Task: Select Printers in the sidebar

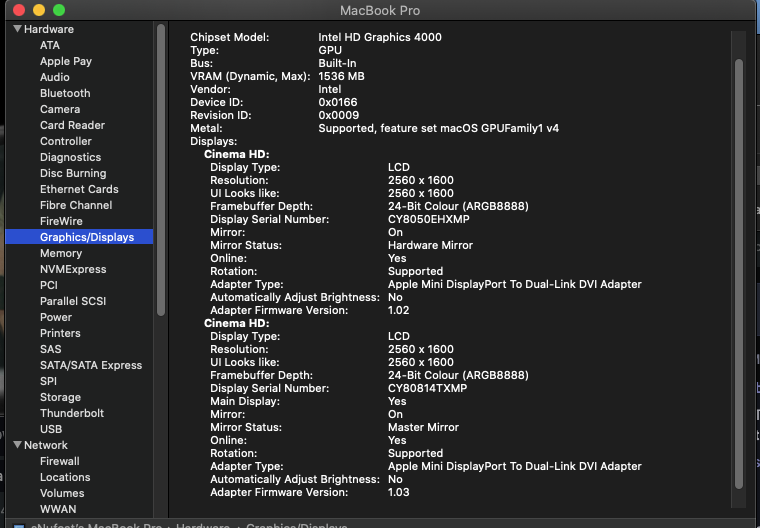Action: [60, 333]
